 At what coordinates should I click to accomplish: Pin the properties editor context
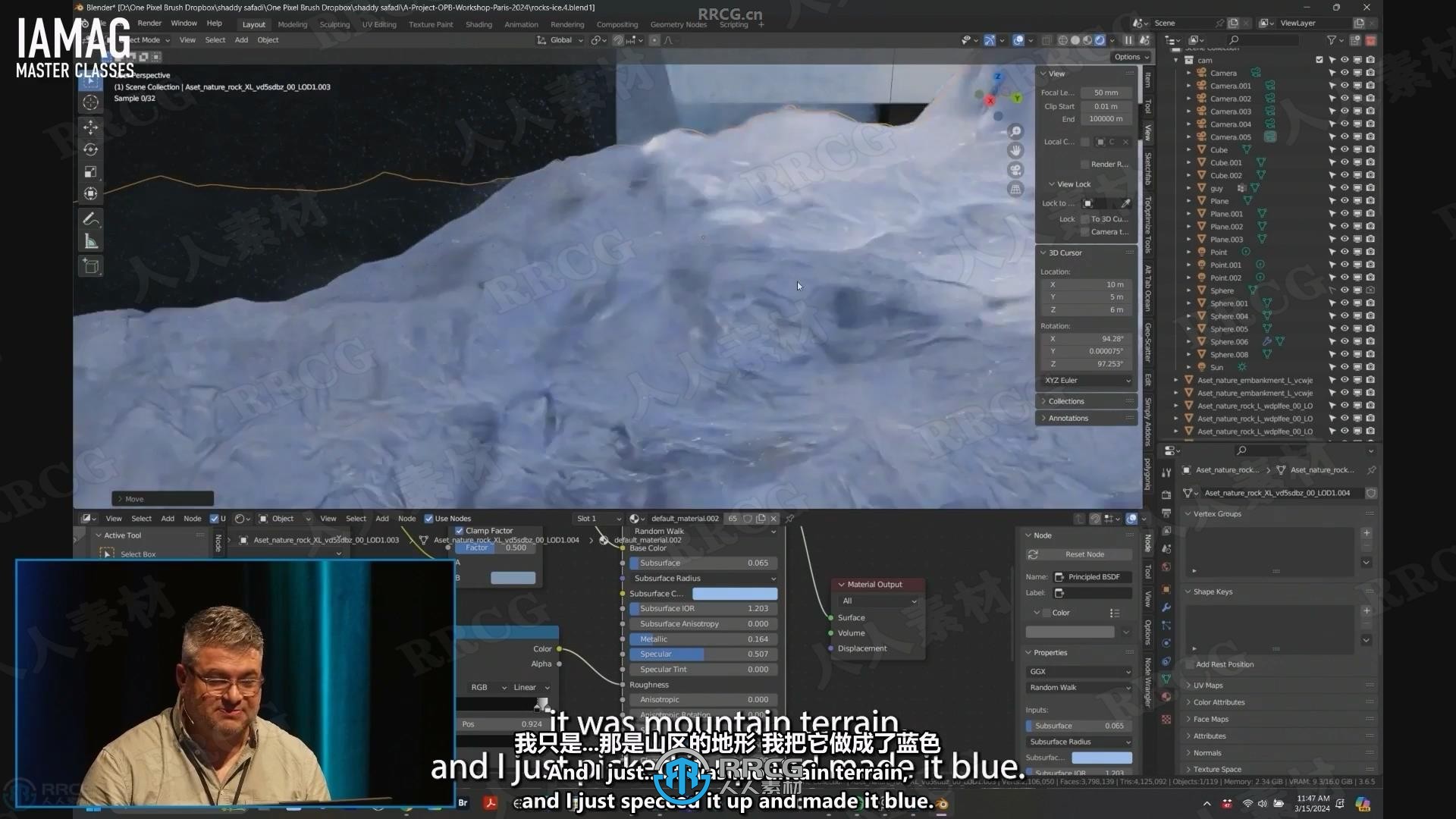(1371, 470)
